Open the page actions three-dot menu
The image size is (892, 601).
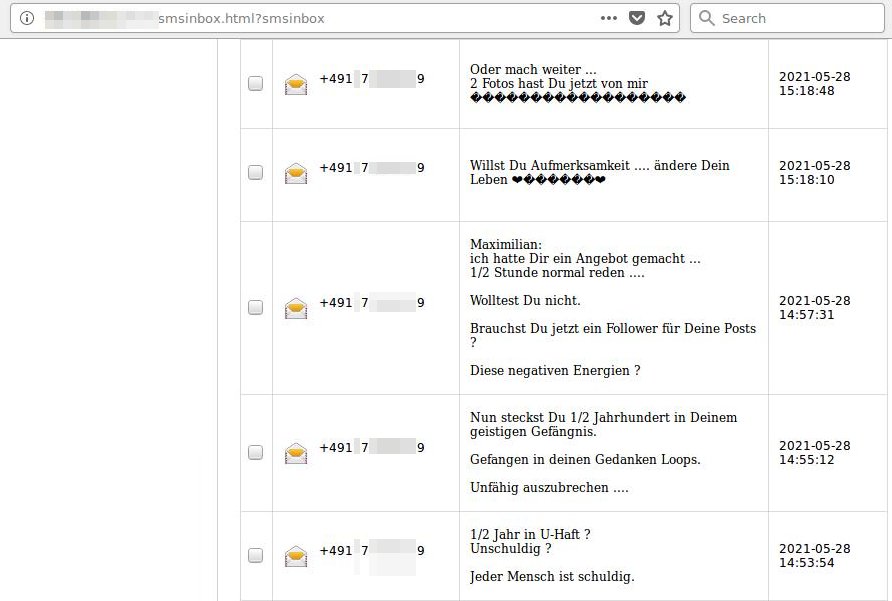pos(609,18)
